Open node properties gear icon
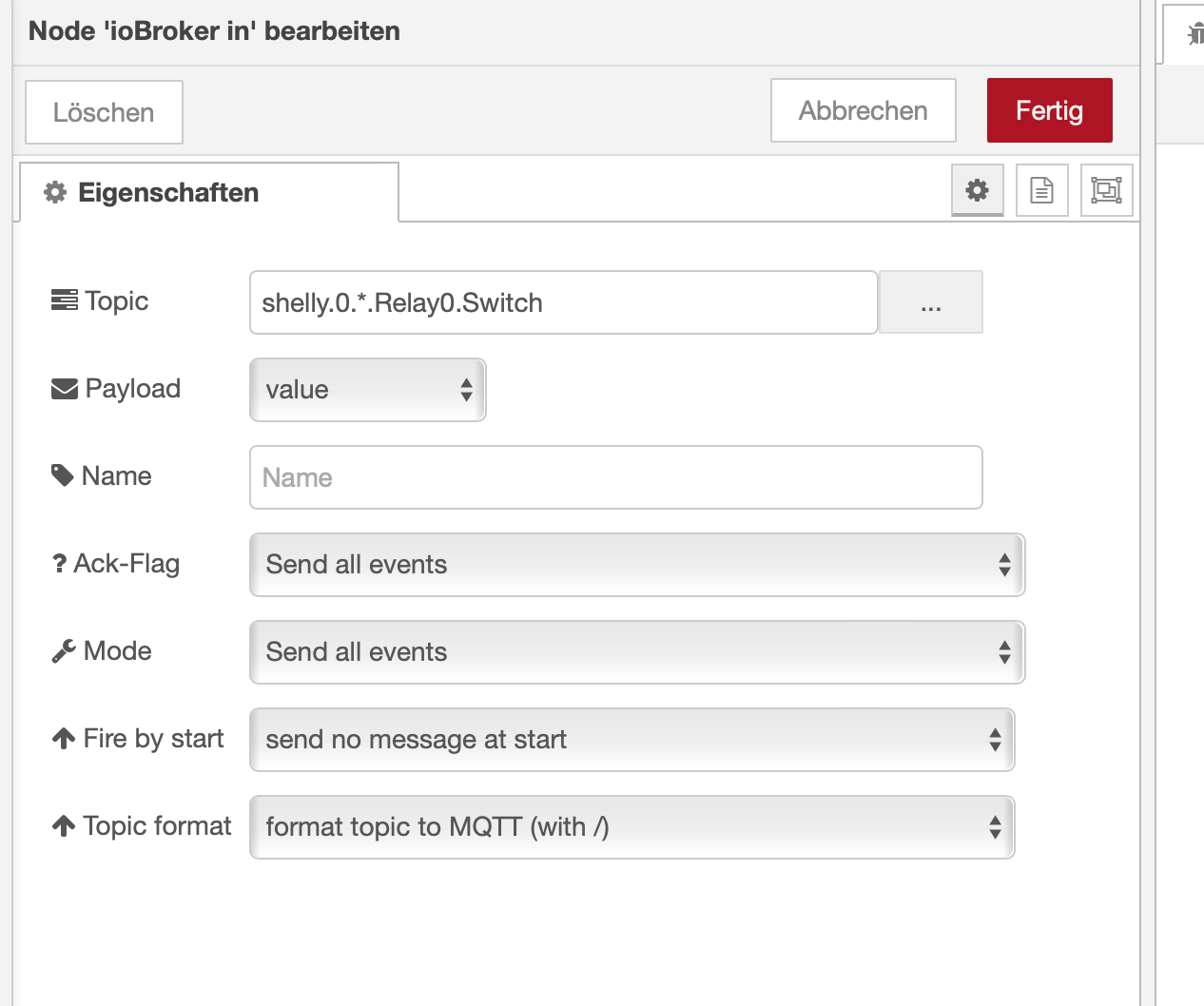This screenshot has height=1006, width=1204. click(x=977, y=190)
